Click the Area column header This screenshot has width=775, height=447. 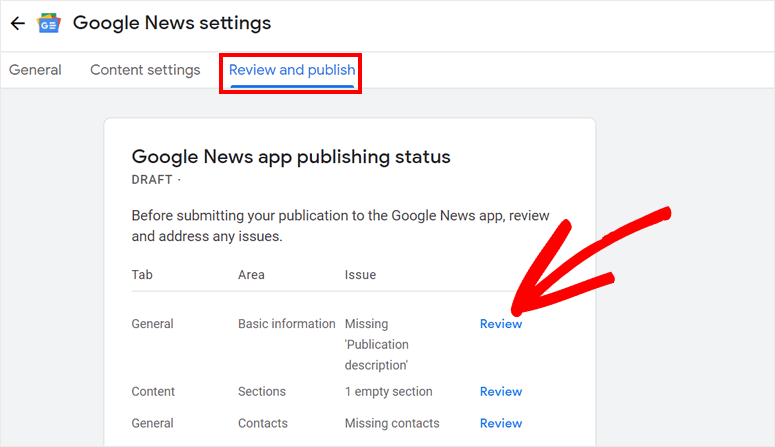point(251,274)
